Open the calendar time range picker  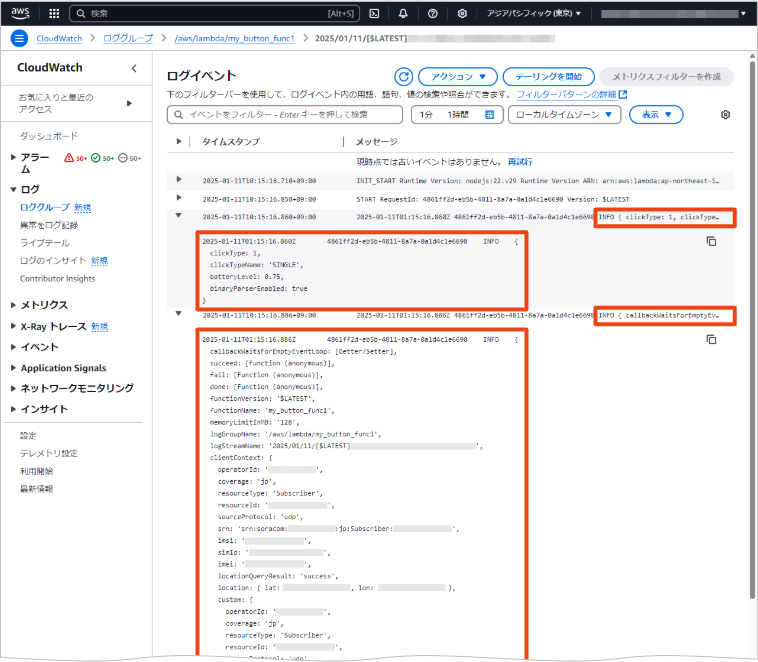click(489, 115)
